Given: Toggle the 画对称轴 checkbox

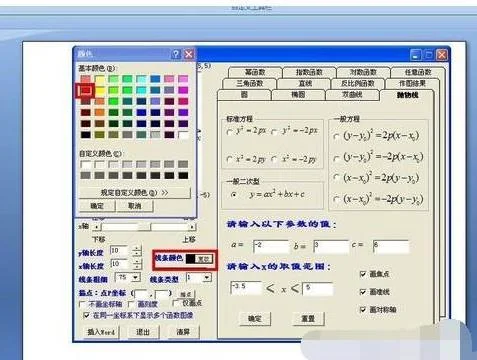Looking at the screenshot, I should pyautogui.click(x=363, y=310).
